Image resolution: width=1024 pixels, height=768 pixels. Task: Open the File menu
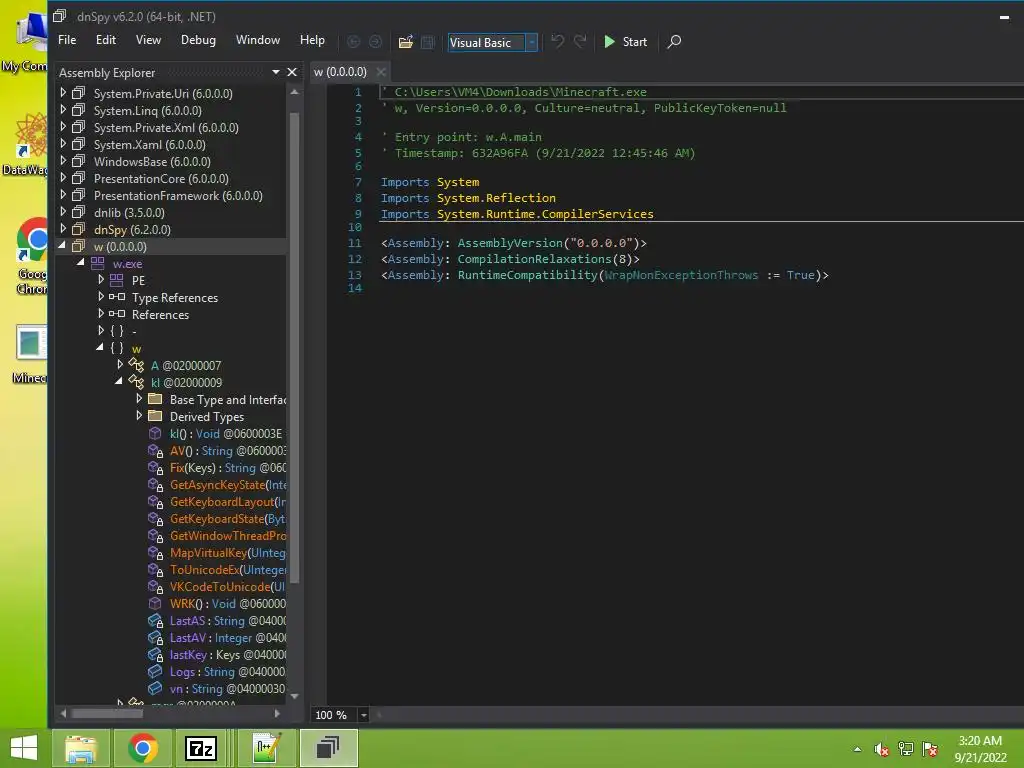click(x=67, y=40)
